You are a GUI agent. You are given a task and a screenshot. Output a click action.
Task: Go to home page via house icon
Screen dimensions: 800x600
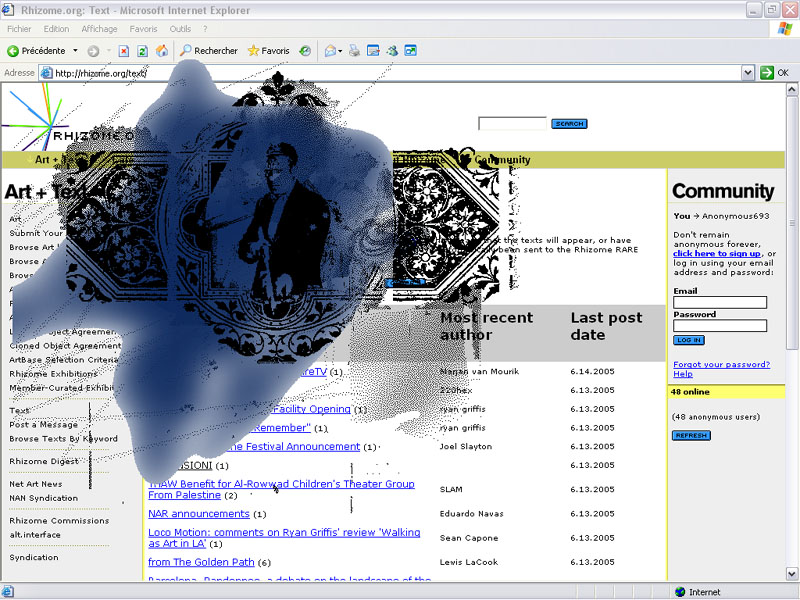[x=162, y=51]
